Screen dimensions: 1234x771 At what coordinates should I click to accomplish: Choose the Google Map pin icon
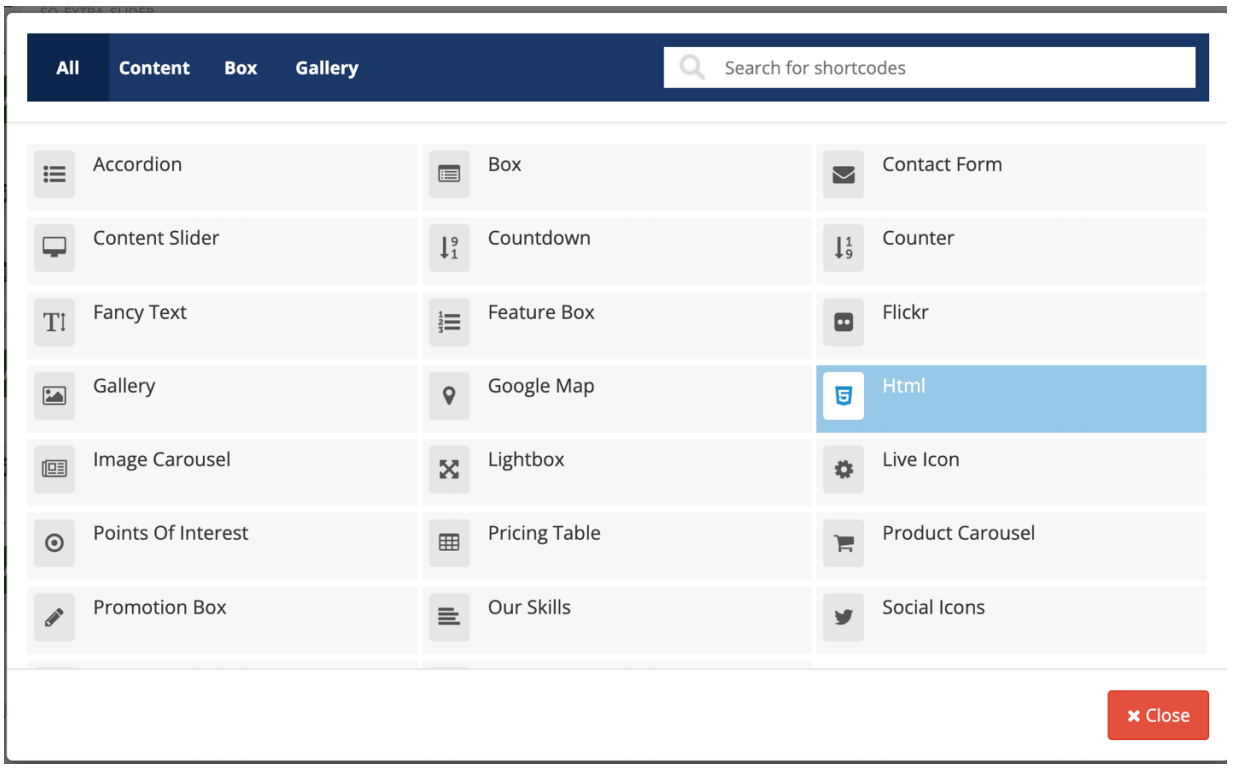click(449, 396)
